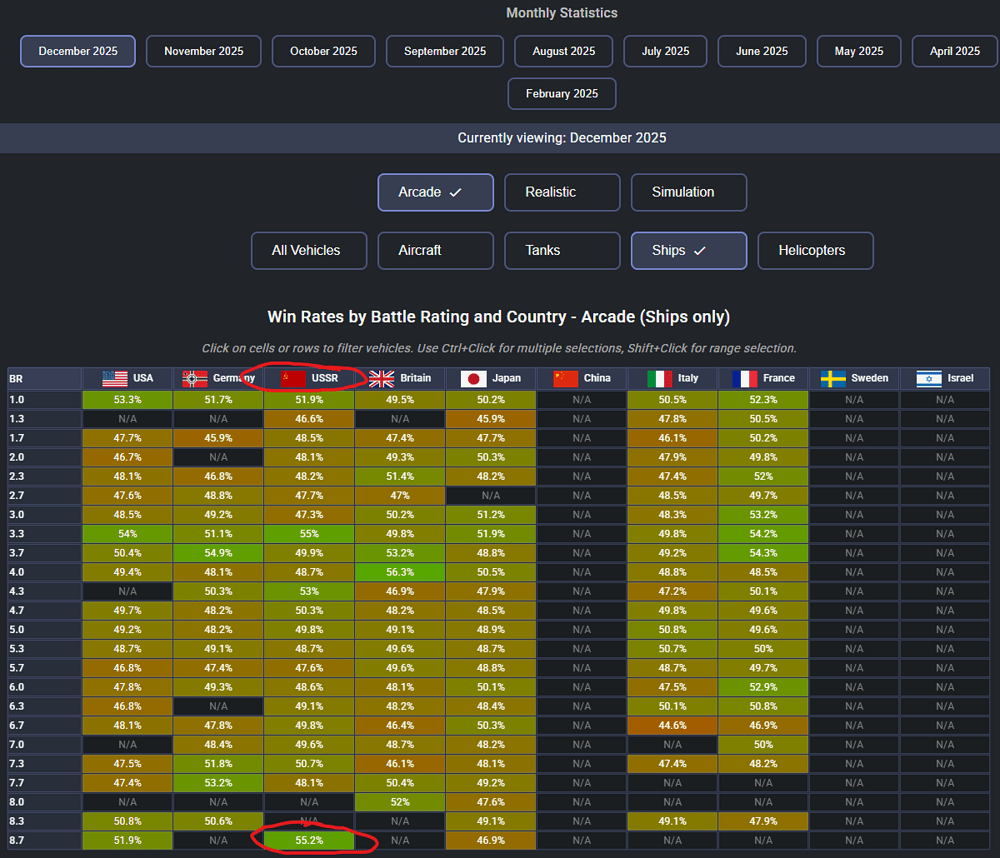
Task: Click the Britain Union Jack flag icon
Action: 381,378
